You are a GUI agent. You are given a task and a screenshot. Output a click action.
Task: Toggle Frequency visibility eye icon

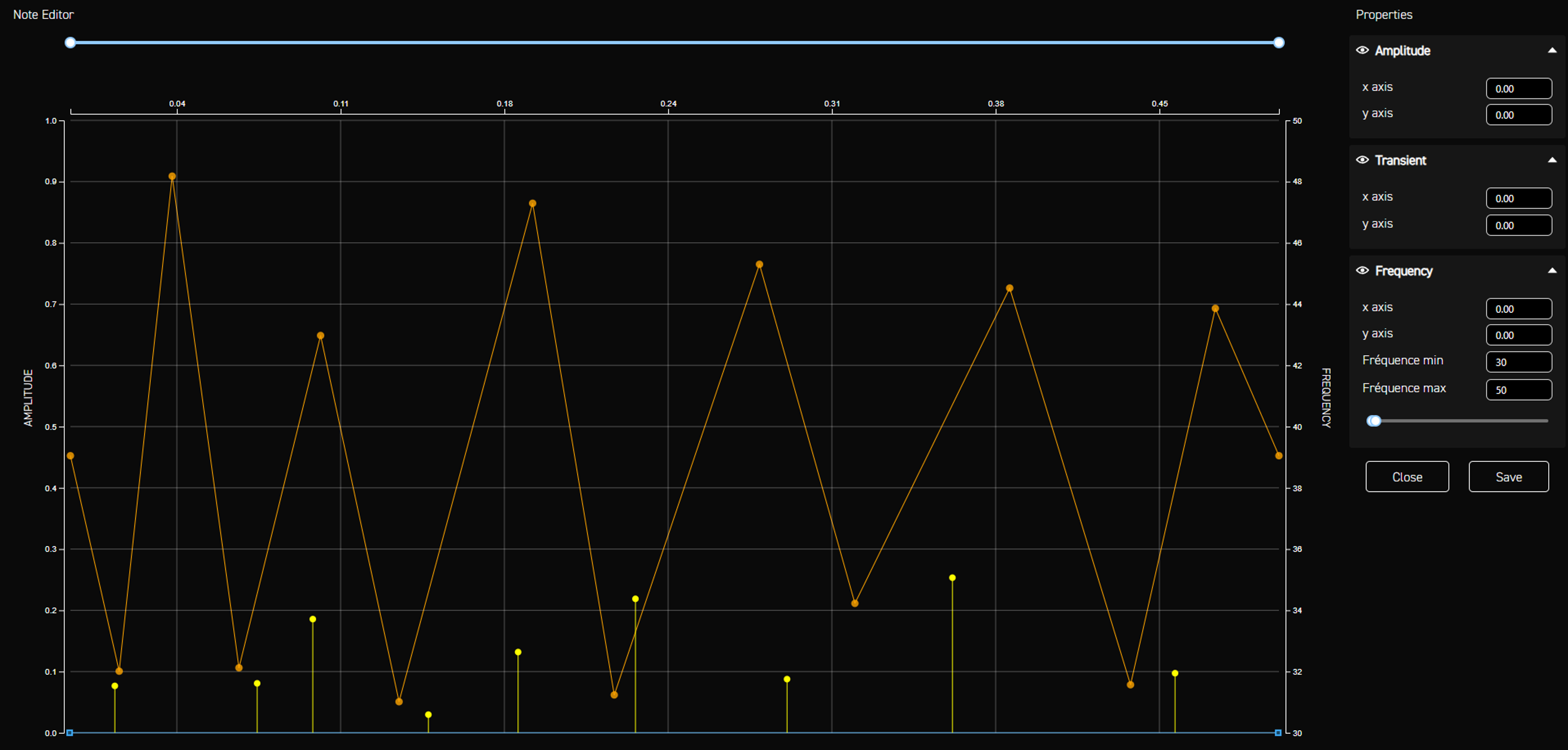tap(1362, 271)
